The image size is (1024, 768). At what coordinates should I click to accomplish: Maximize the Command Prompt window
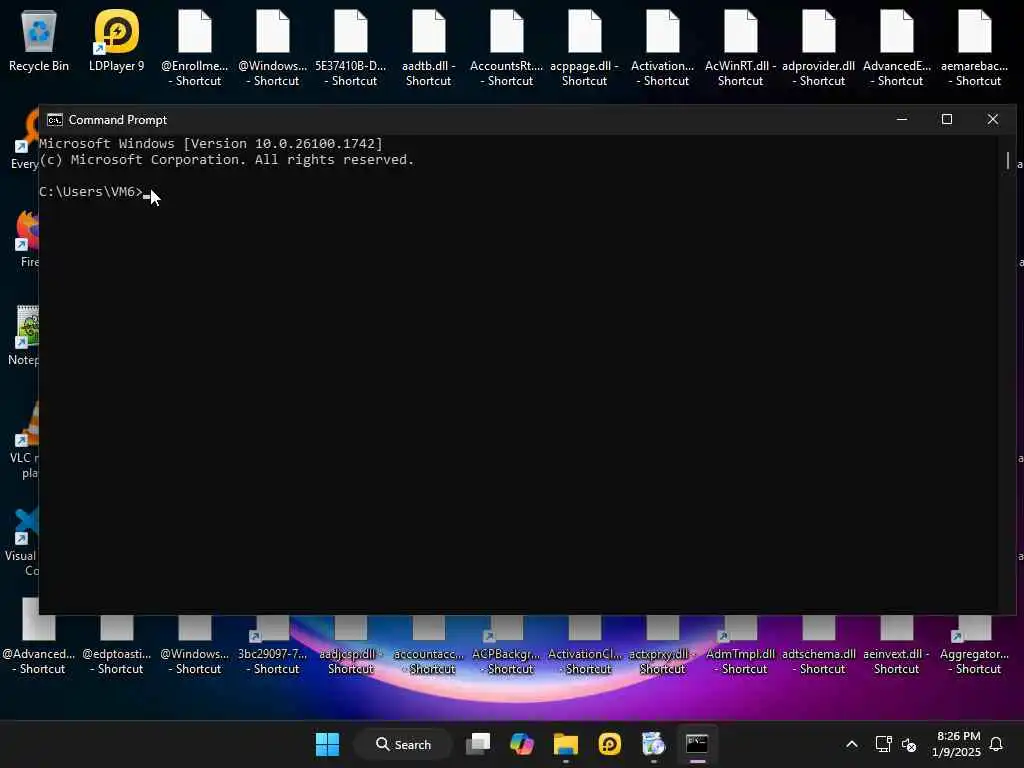(947, 120)
